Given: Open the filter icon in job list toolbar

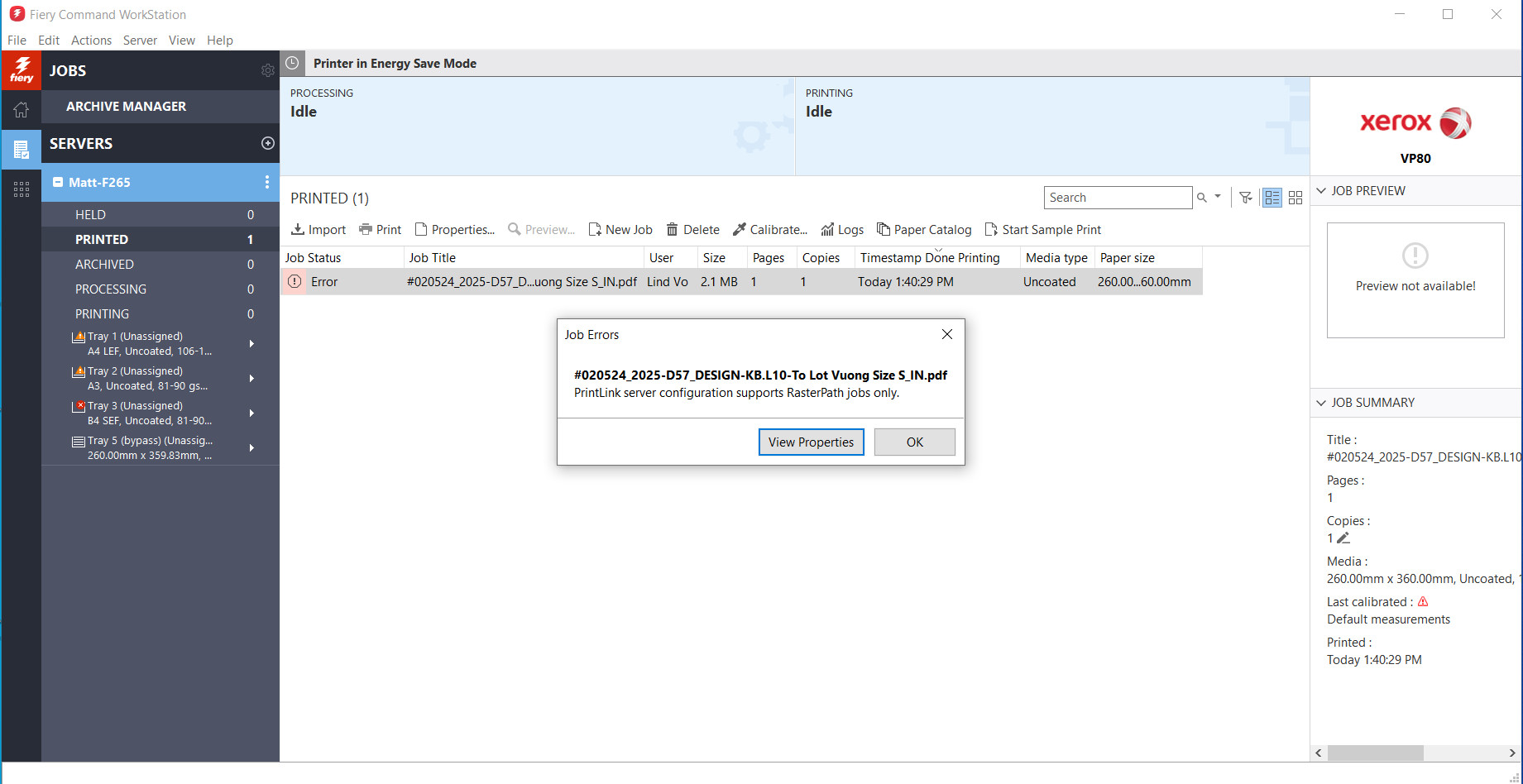Looking at the screenshot, I should point(1245,198).
